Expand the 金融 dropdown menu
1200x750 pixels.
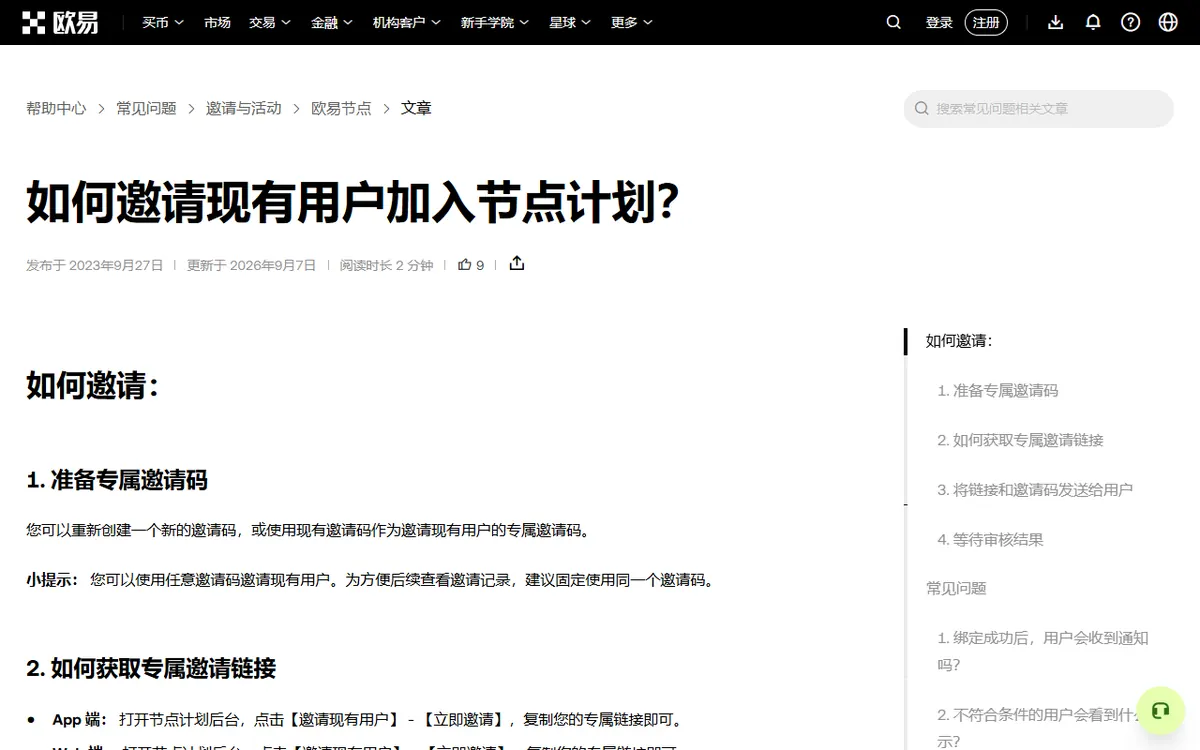click(332, 22)
